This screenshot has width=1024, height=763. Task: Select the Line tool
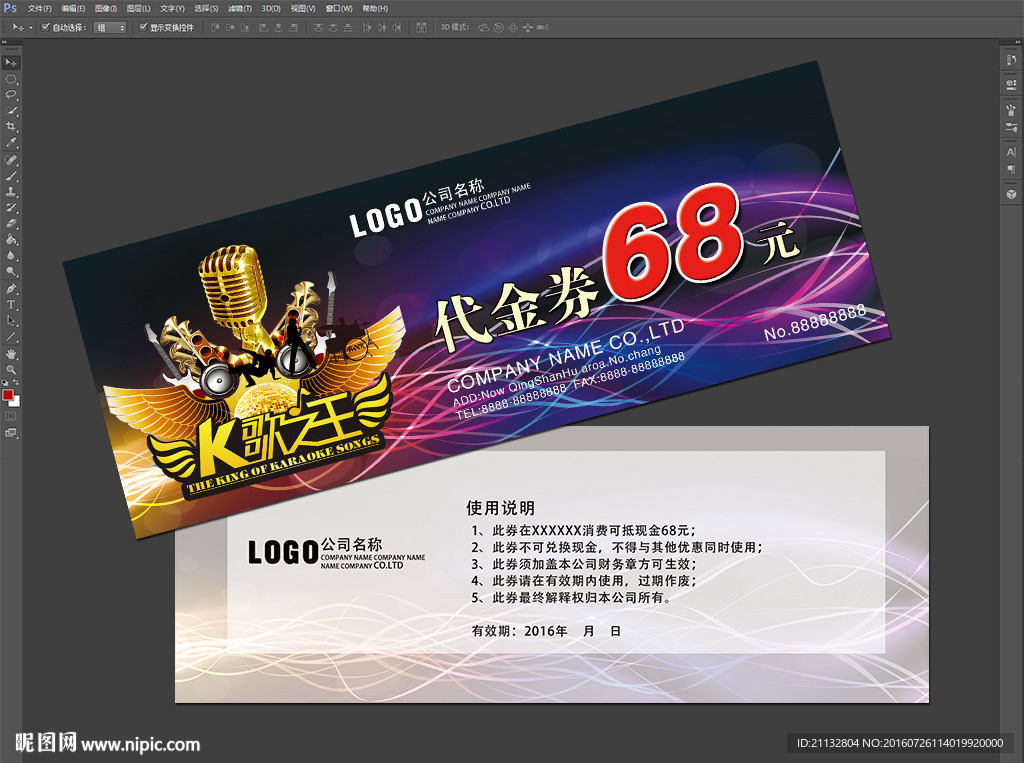[x=11, y=337]
